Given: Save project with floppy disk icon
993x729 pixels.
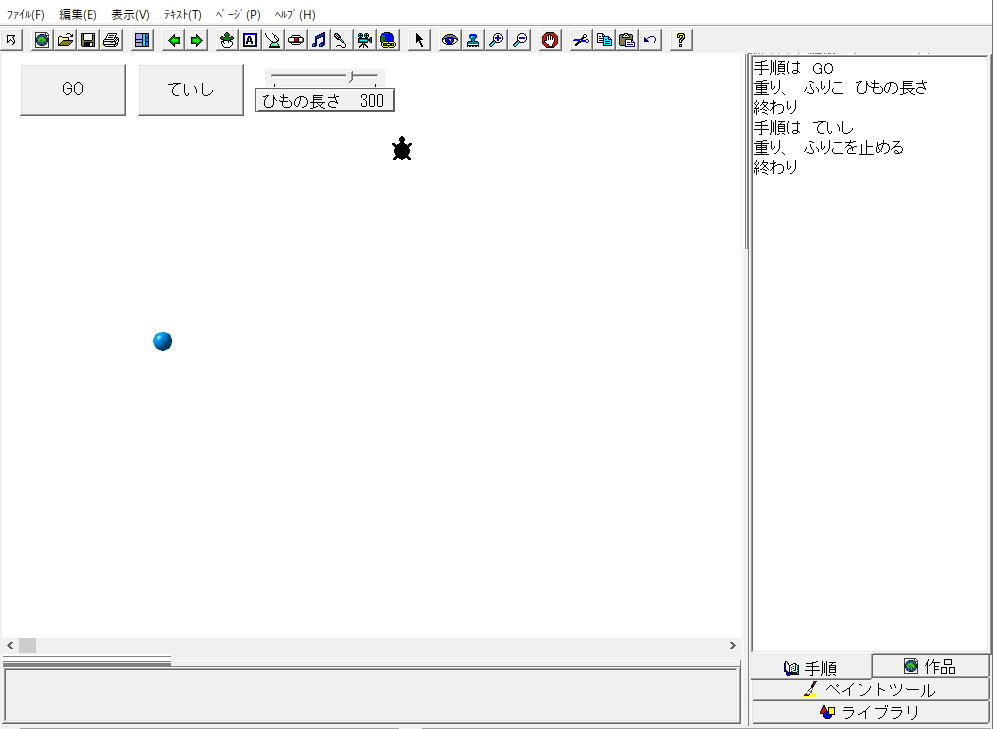Looking at the screenshot, I should tap(88, 40).
